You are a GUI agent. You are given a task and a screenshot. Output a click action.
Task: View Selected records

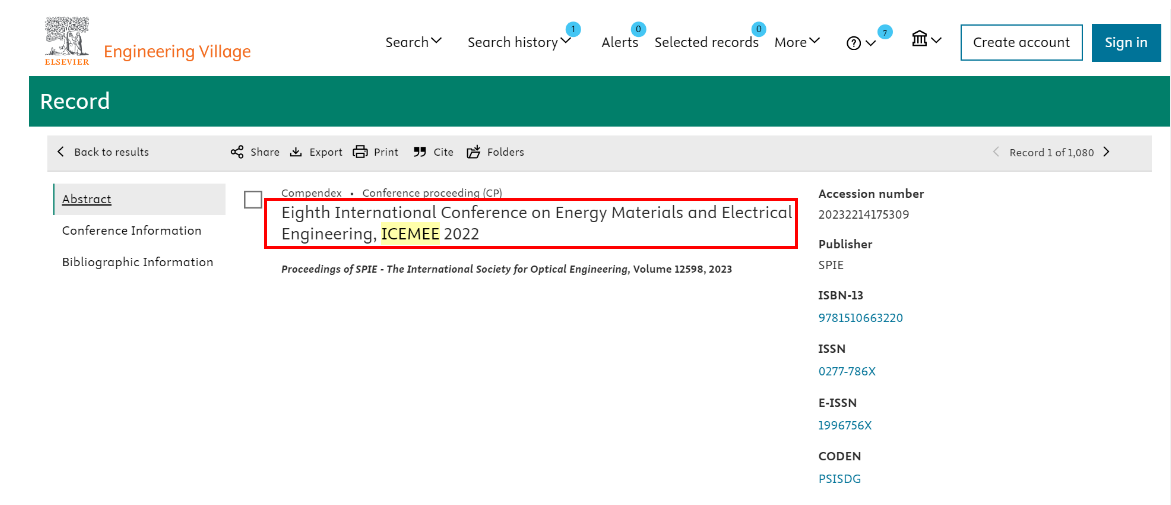pos(706,43)
